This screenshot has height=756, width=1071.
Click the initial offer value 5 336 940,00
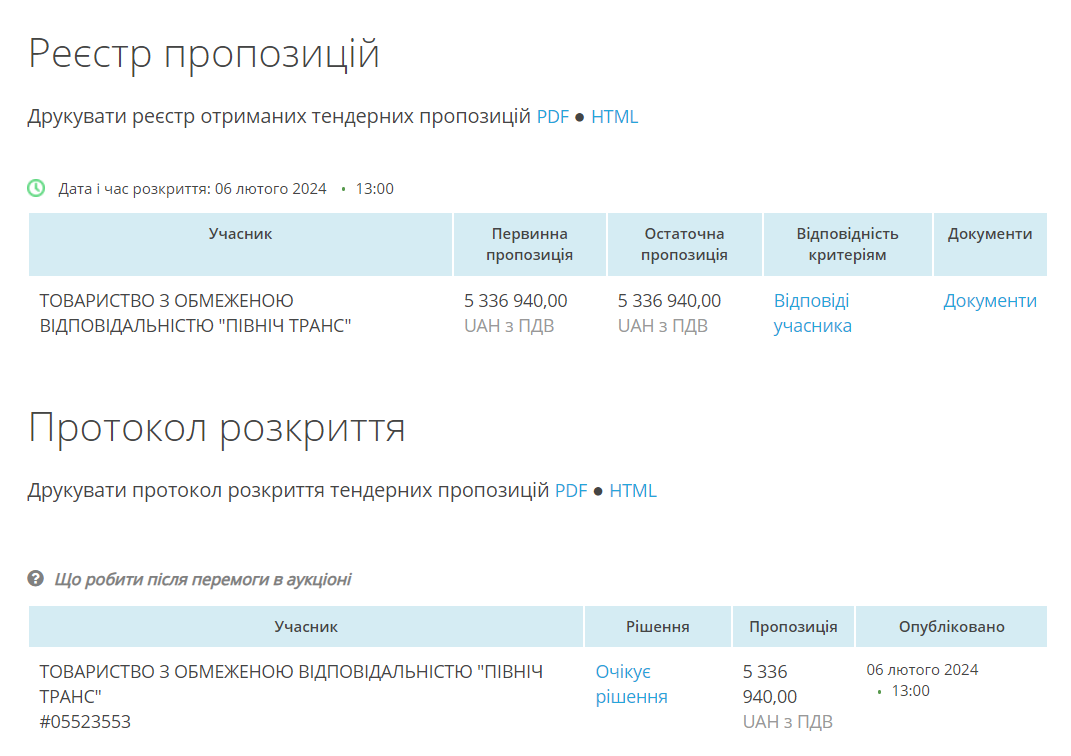click(x=516, y=300)
